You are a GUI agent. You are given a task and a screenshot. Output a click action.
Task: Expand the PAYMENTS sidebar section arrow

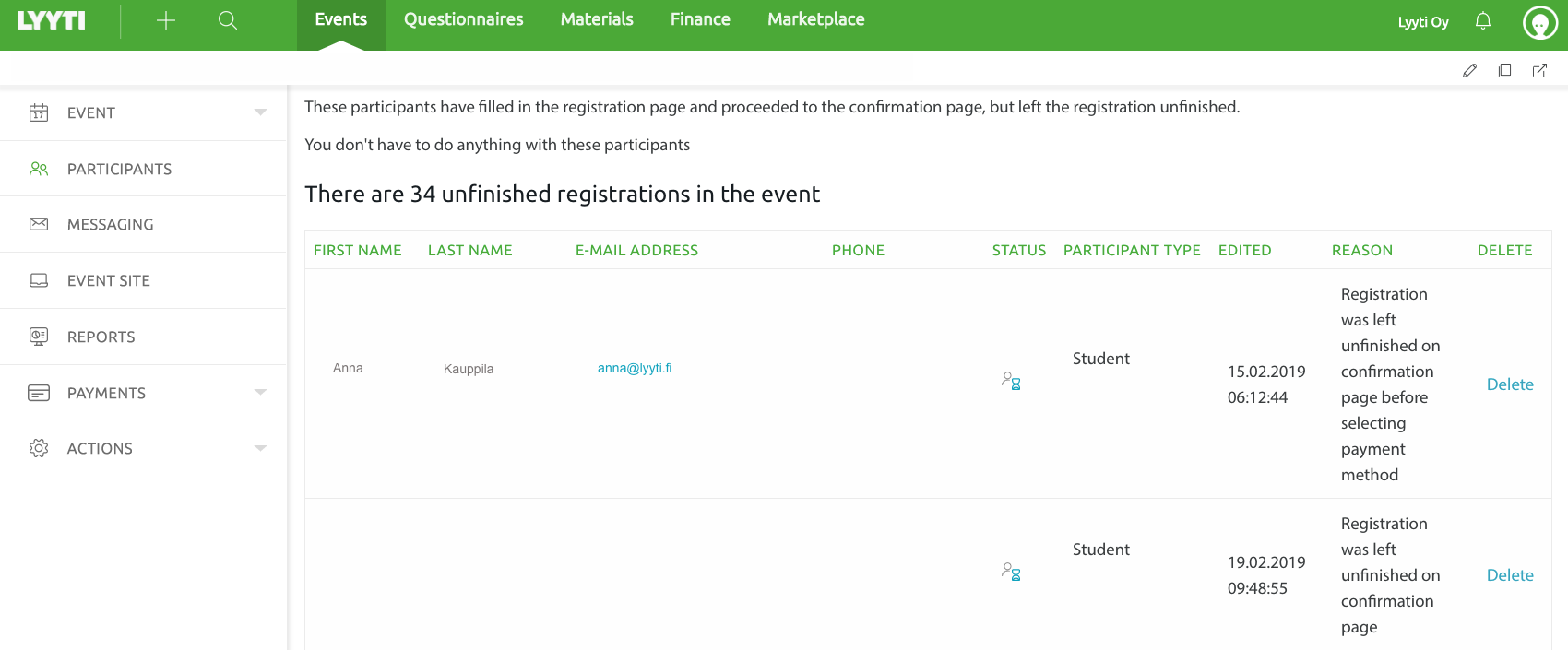click(260, 393)
